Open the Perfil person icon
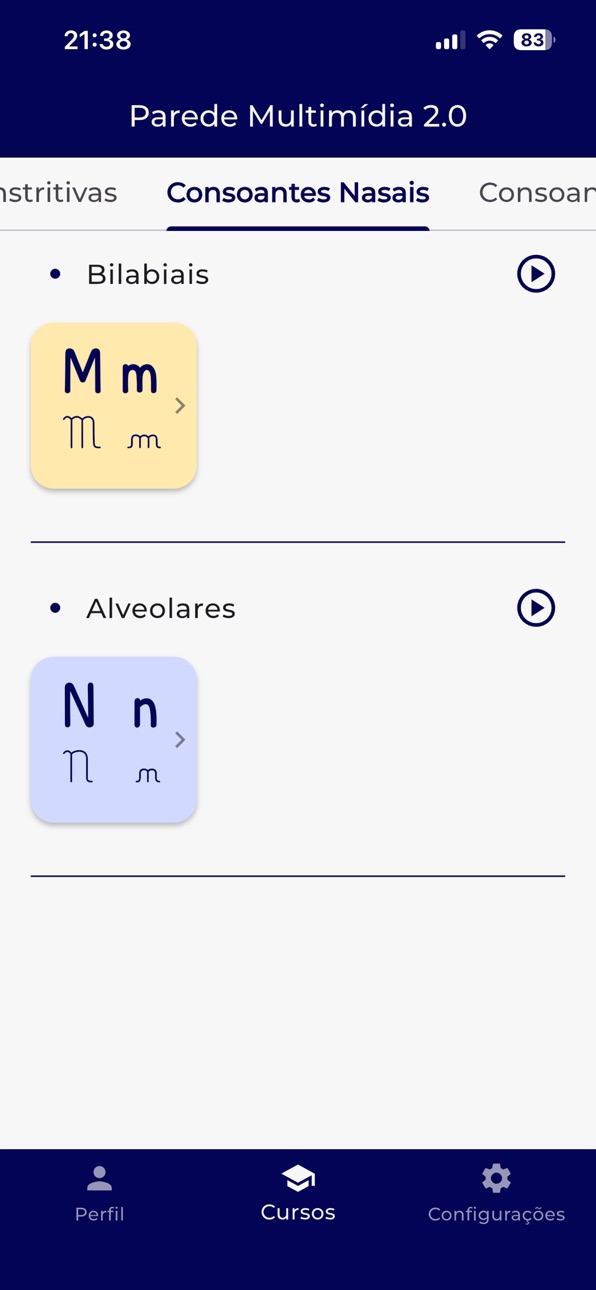 click(x=99, y=1179)
